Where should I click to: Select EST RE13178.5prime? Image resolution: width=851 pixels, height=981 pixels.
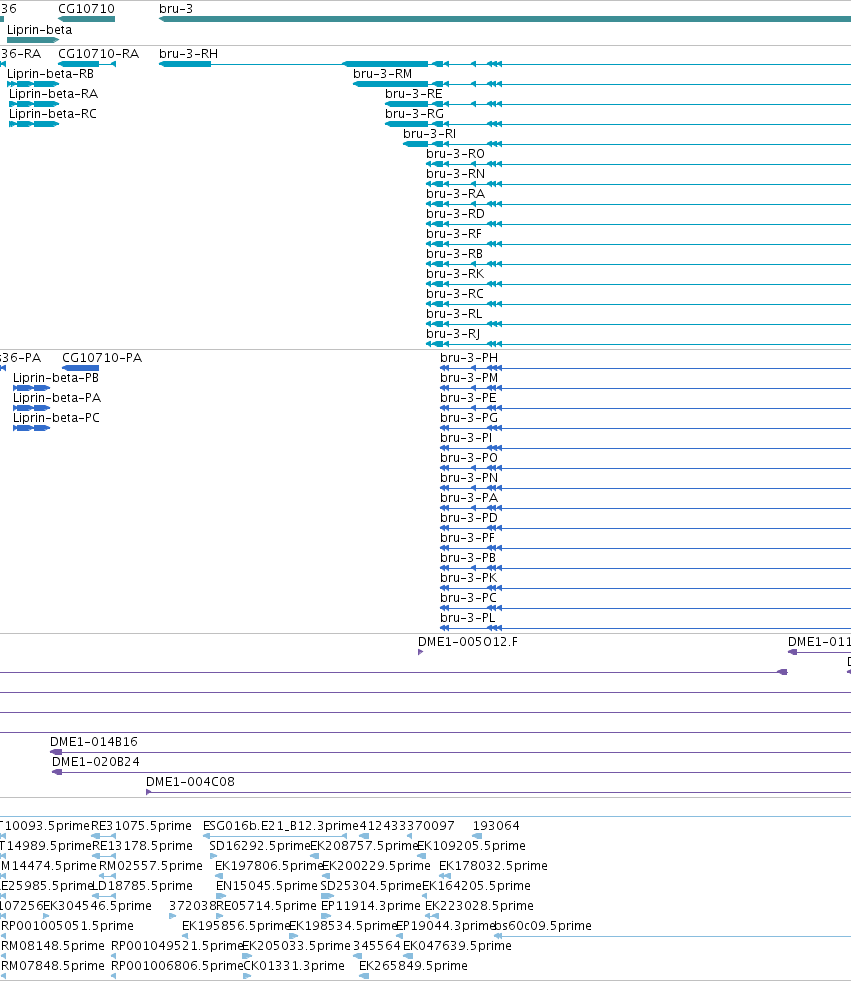click(x=143, y=846)
